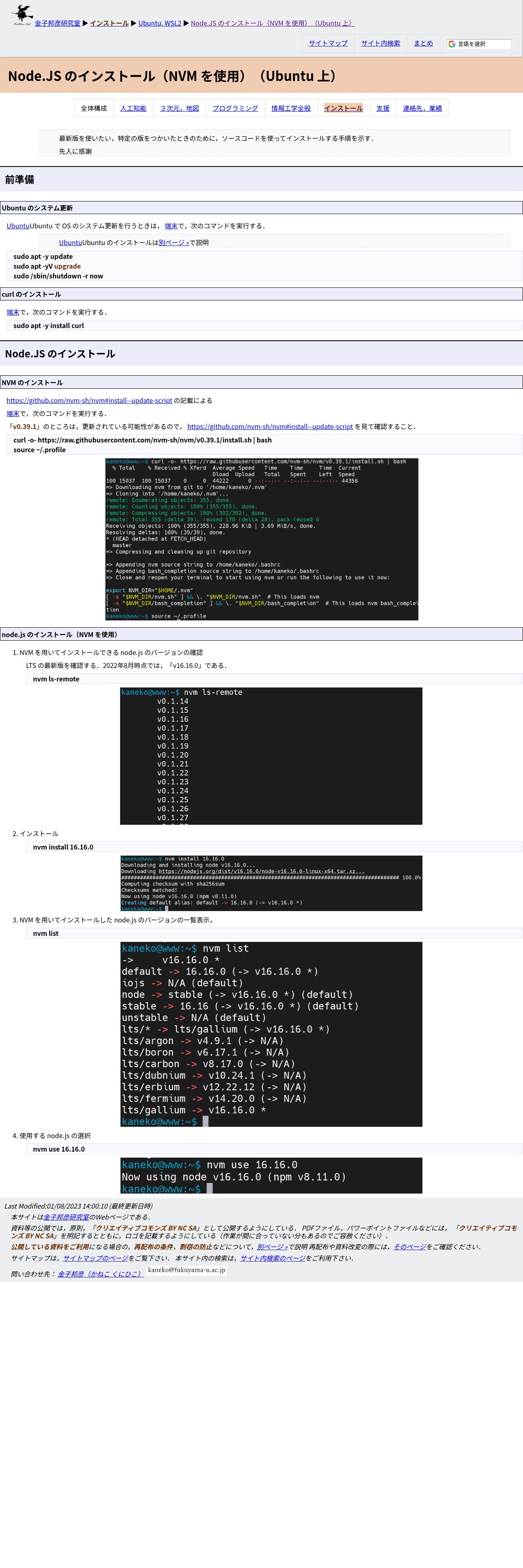Click 'sudo apt -y install curl' command text

pos(49,326)
